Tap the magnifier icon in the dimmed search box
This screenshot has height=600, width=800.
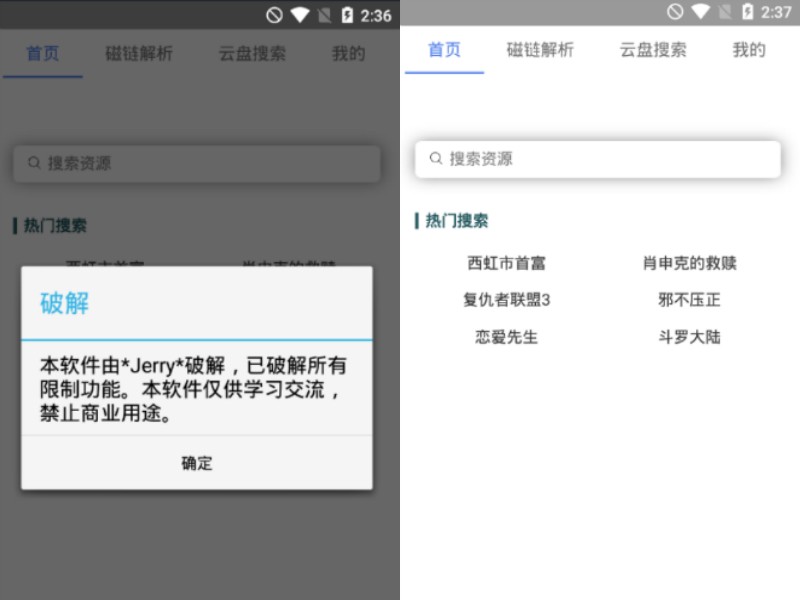(x=34, y=163)
